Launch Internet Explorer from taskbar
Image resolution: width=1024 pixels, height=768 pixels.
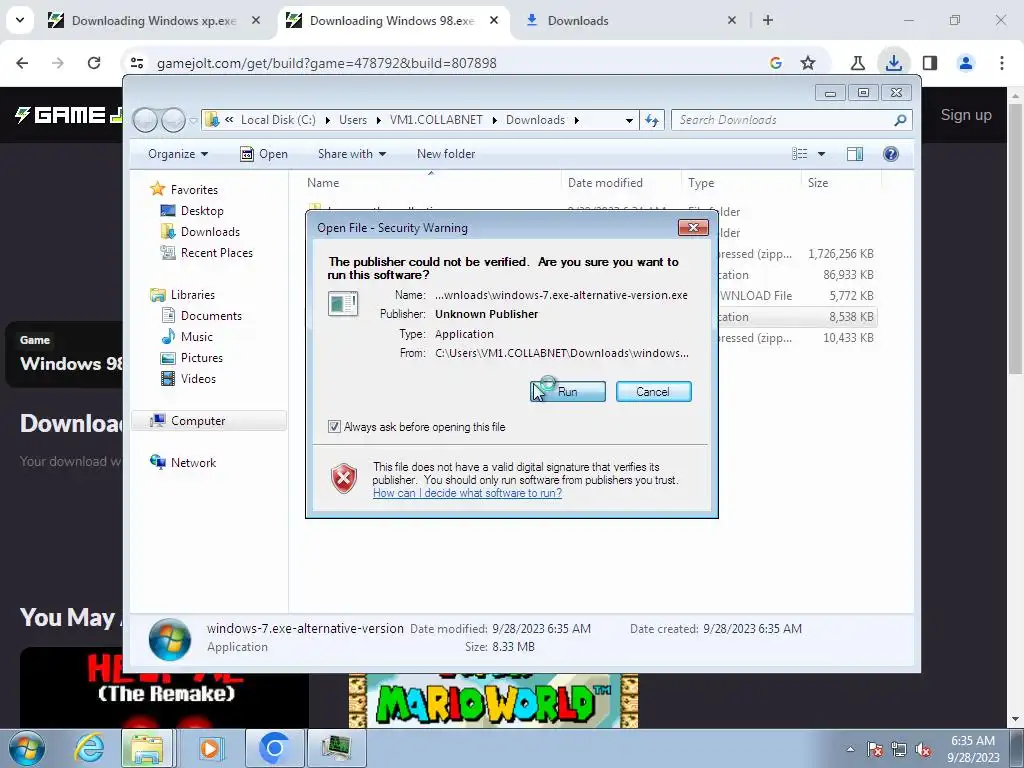click(89, 748)
